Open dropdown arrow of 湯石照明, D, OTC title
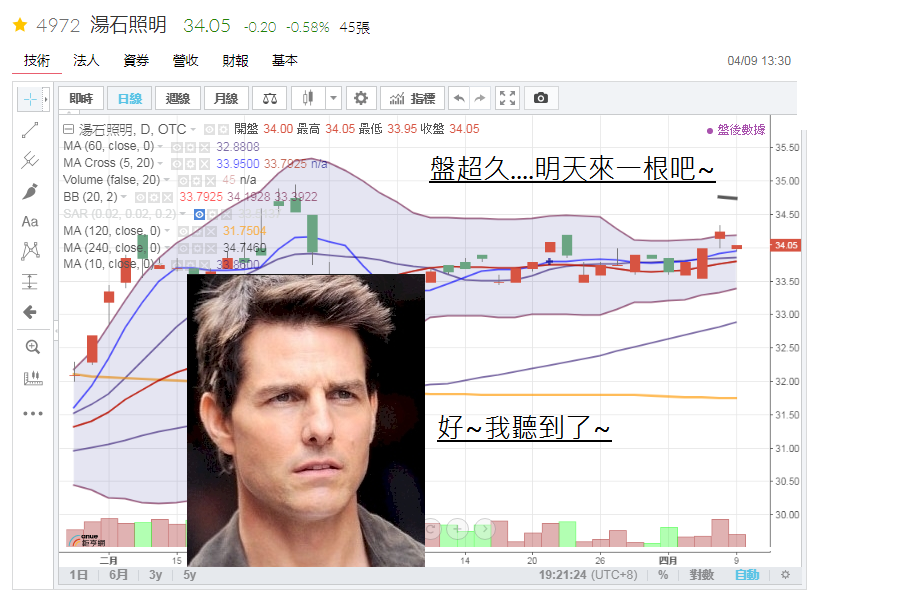900x600 pixels. pyautogui.click(x=193, y=130)
